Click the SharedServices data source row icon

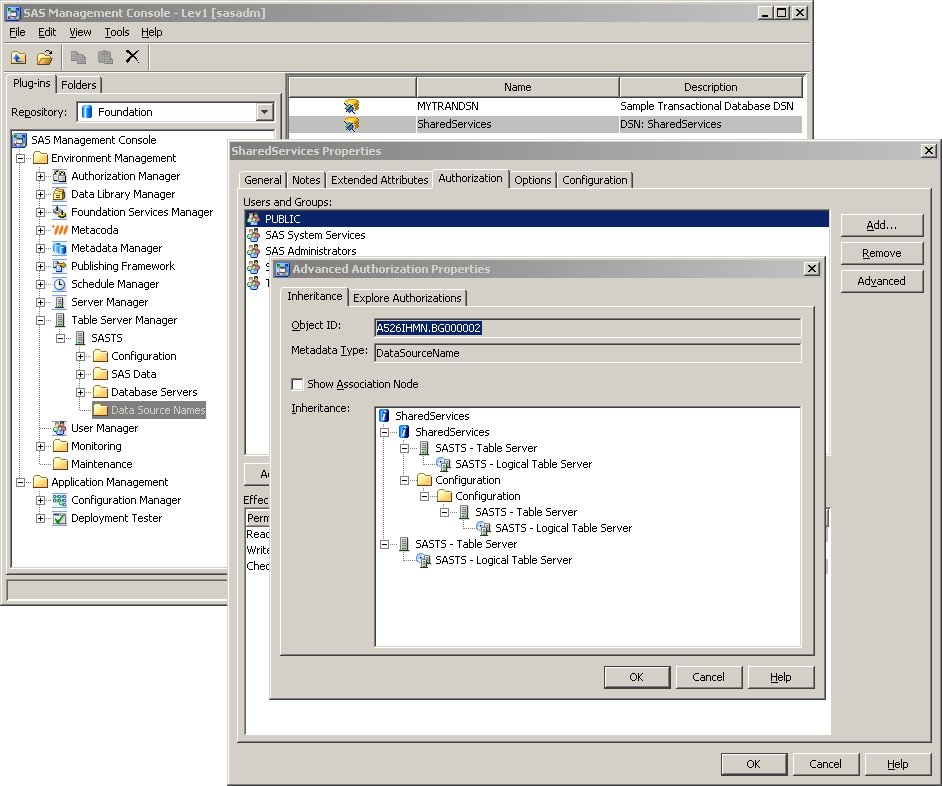351,124
